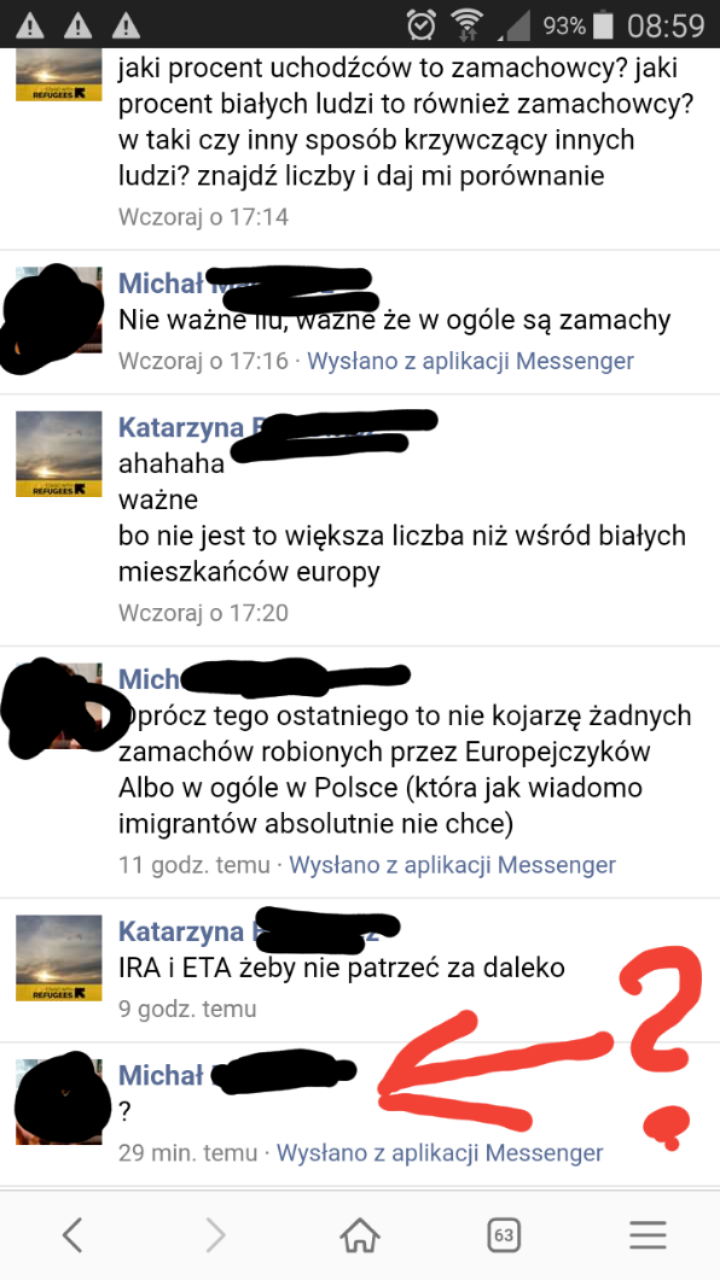
Task: Open Katarzyna's profile from ahahaha comment
Action: tap(181, 427)
